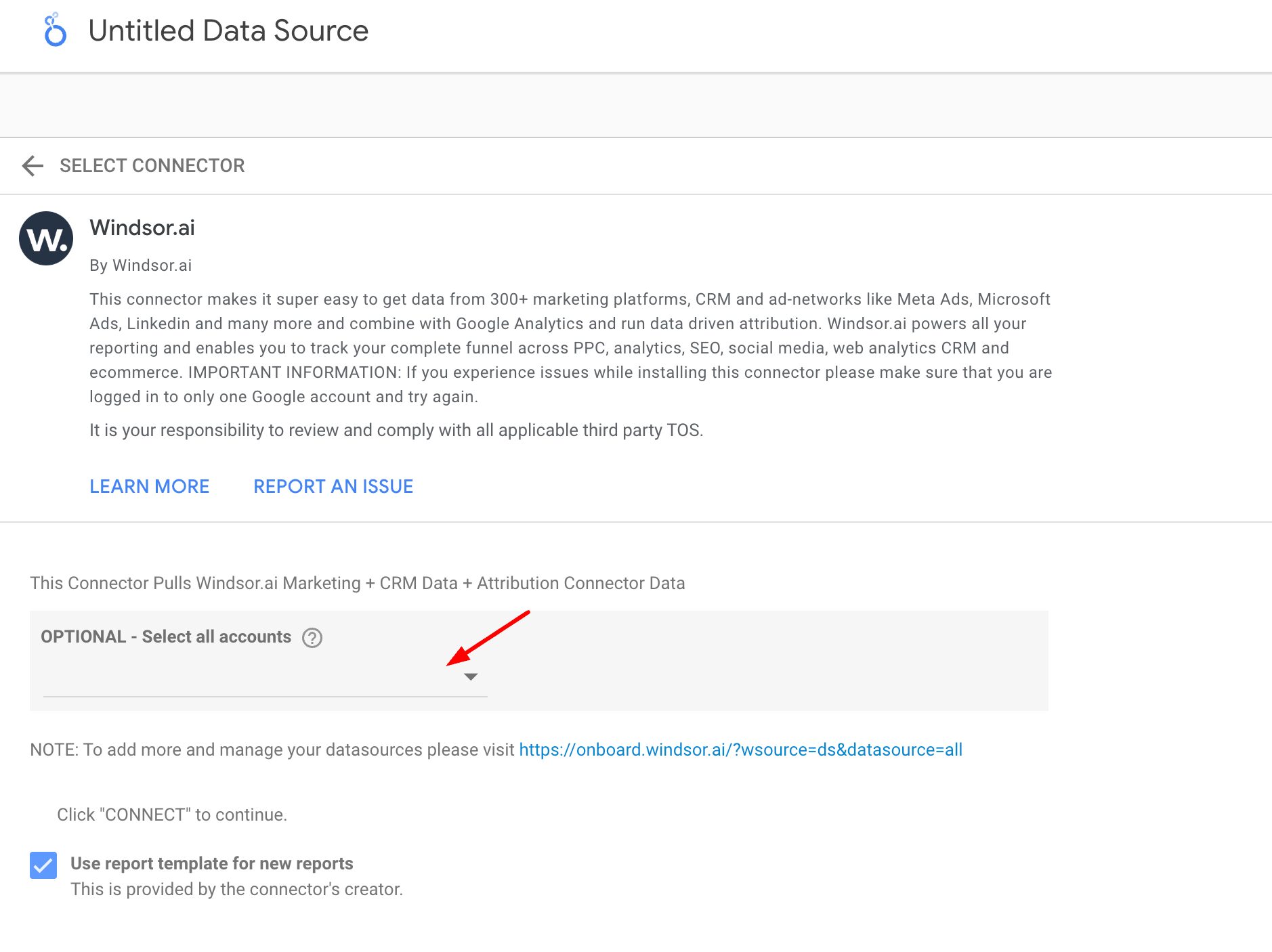1272x952 pixels.
Task: Click the connector description paragraph
Action: tap(570, 348)
